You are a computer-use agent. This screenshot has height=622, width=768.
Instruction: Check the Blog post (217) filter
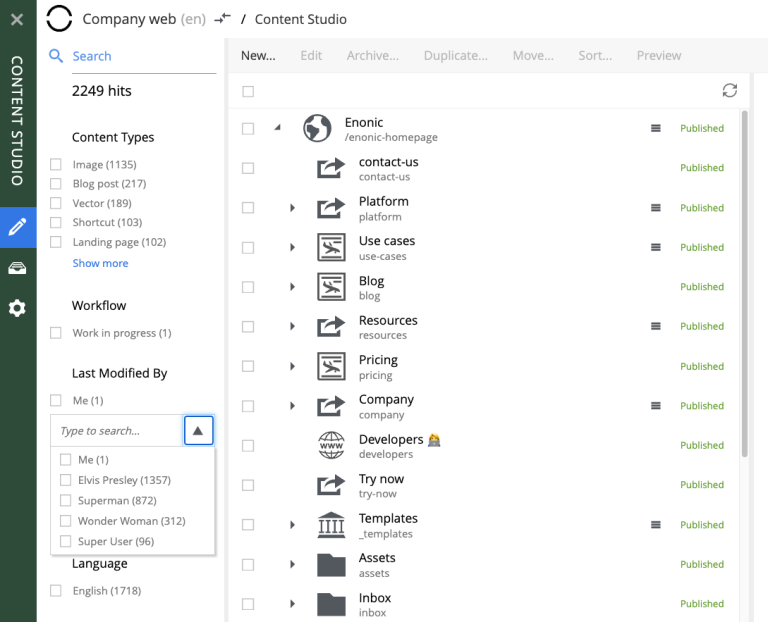56,184
